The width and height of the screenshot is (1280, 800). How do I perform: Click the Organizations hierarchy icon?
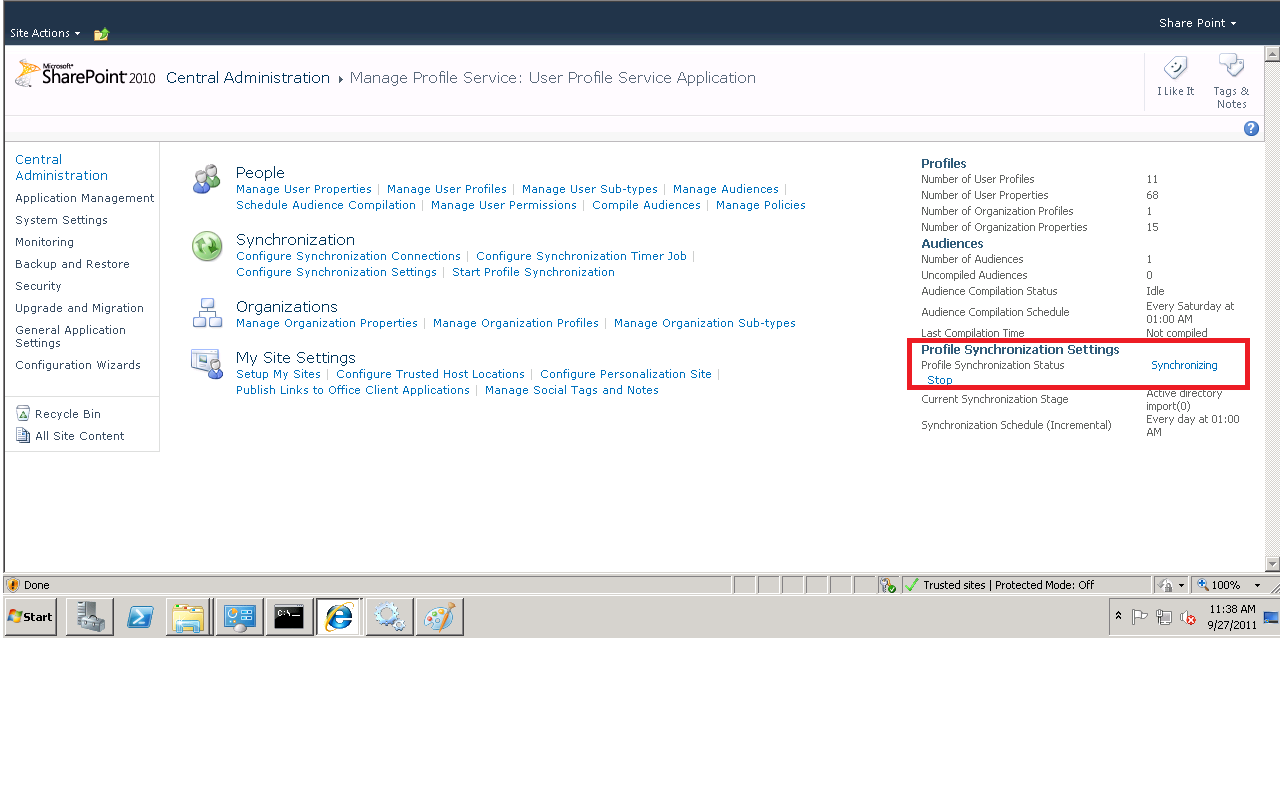[206, 314]
